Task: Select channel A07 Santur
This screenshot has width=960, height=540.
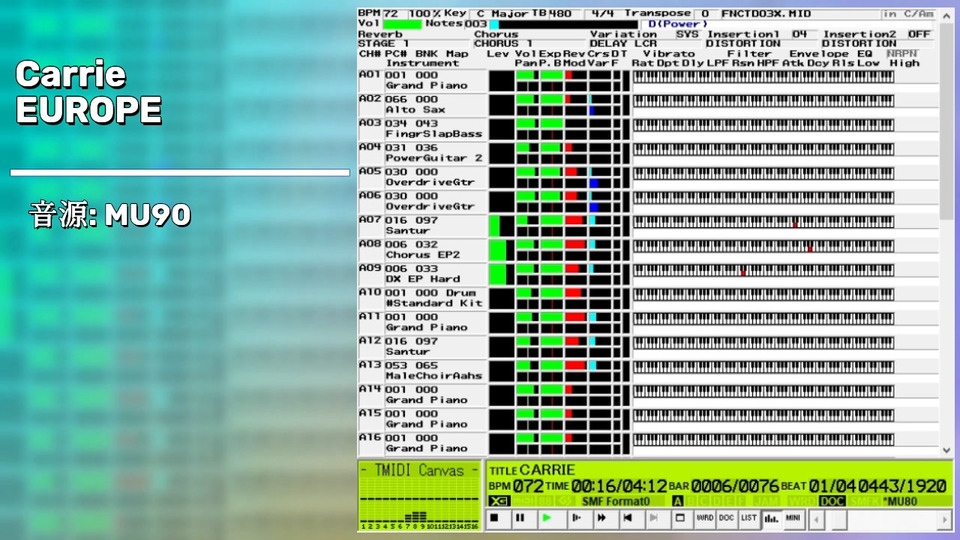Action: [422, 225]
